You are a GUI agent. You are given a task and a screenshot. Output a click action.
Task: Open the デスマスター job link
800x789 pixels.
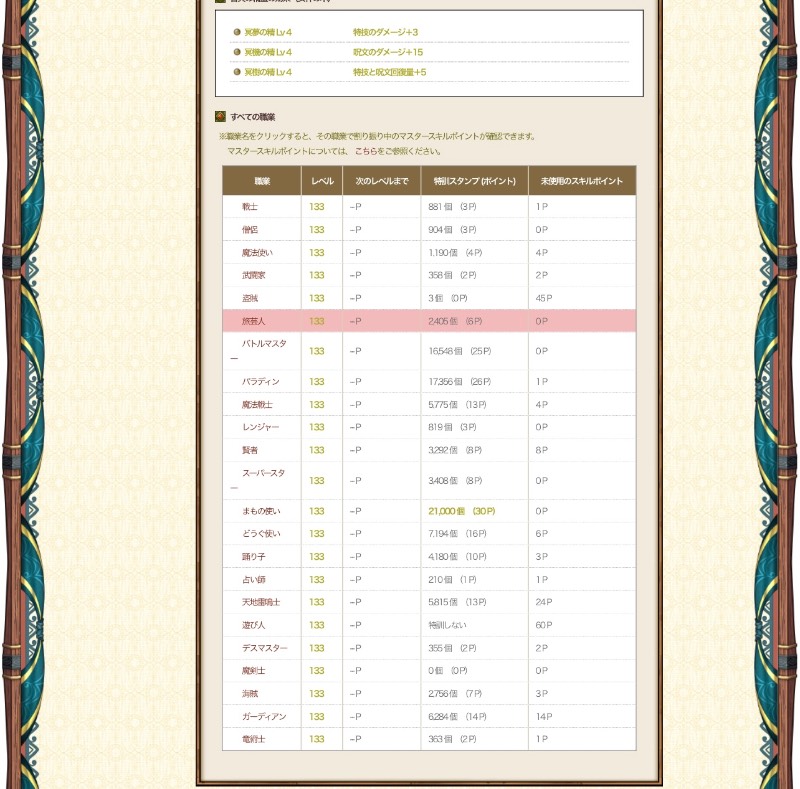[x=265, y=648]
